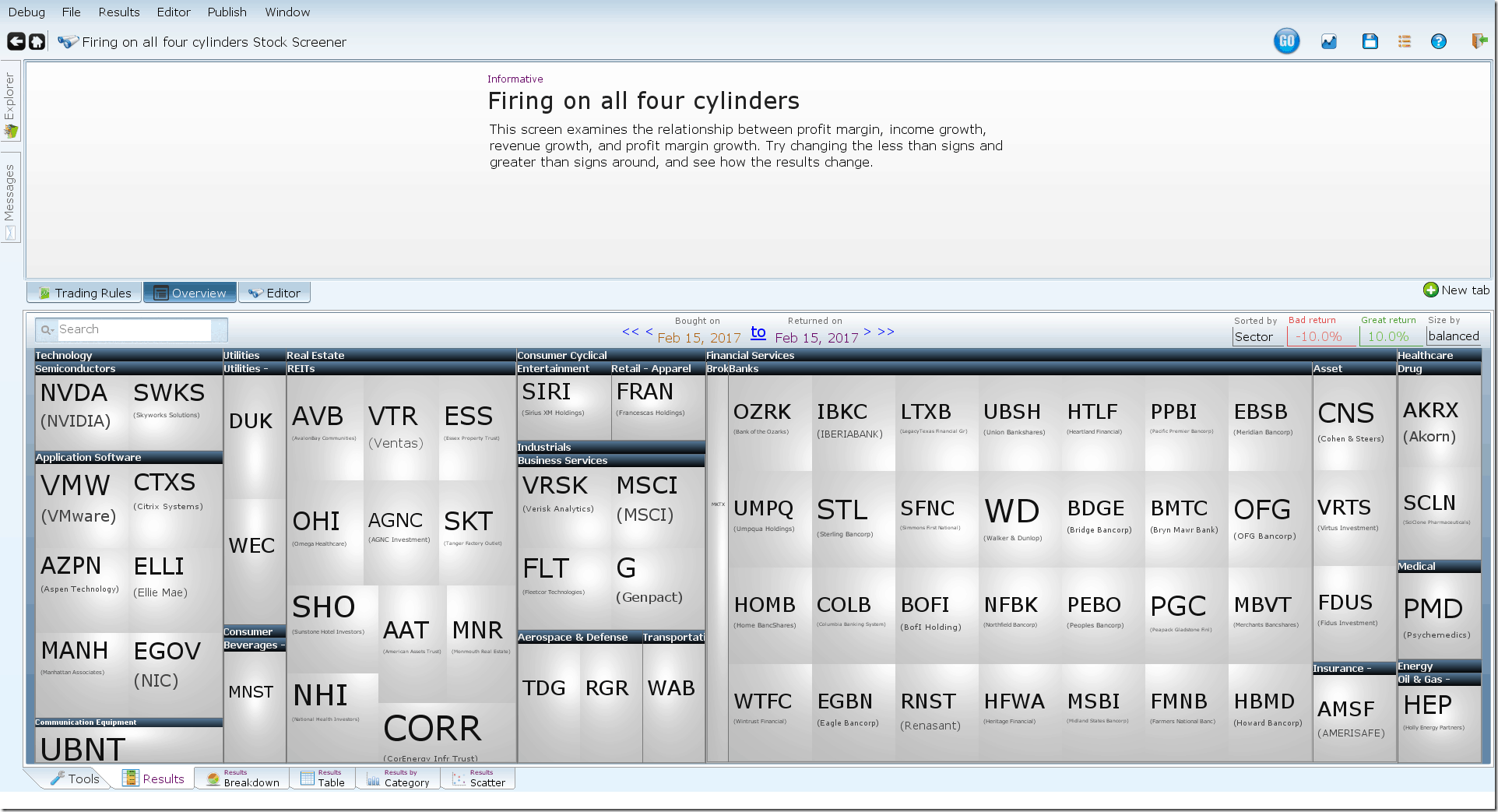The image size is (1498, 812).
Task: Click the Bought on date Feb 15, 2017
Action: coord(699,338)
